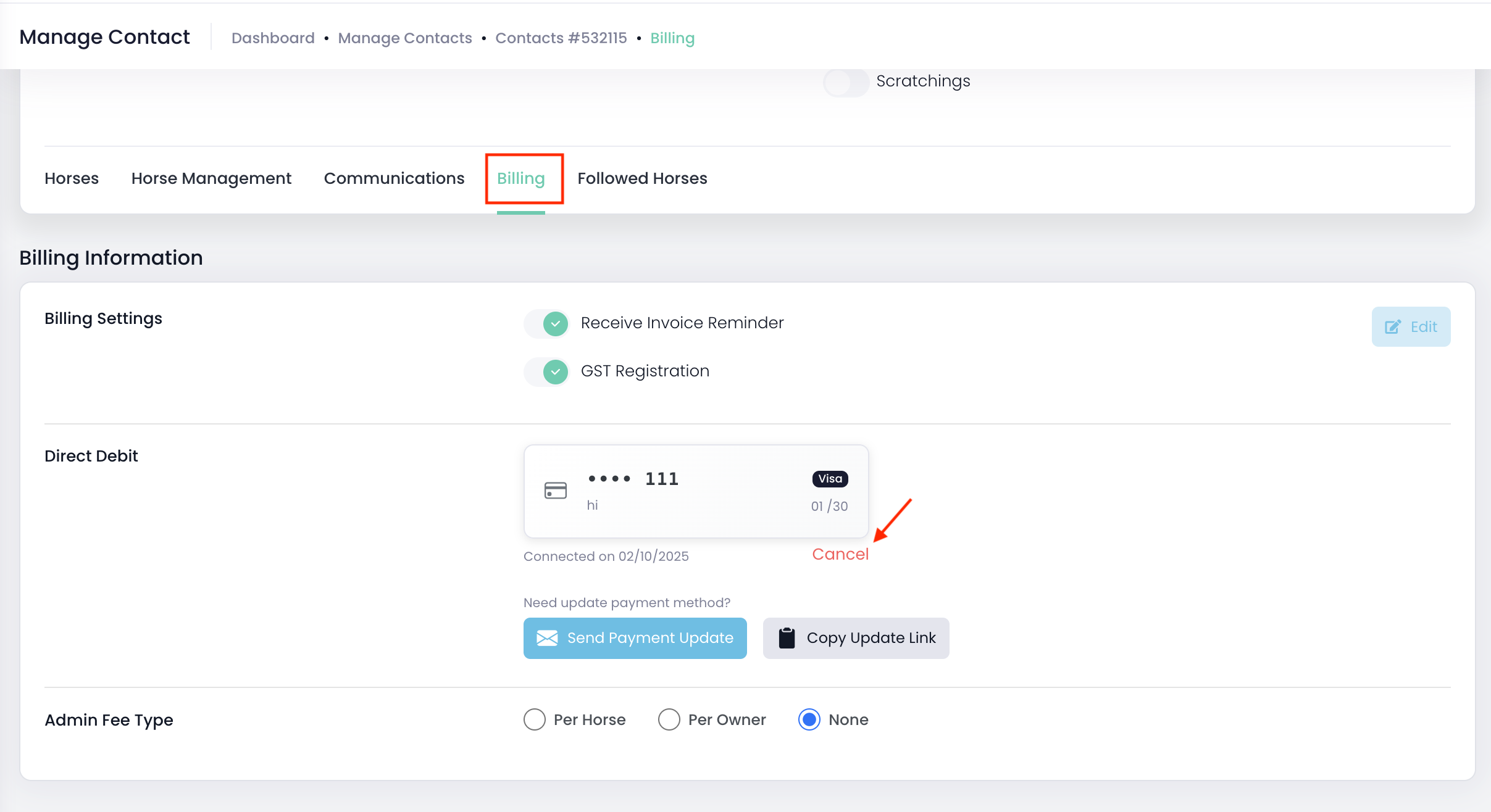Click the pencil icon on Edit button

[1393, 327]
